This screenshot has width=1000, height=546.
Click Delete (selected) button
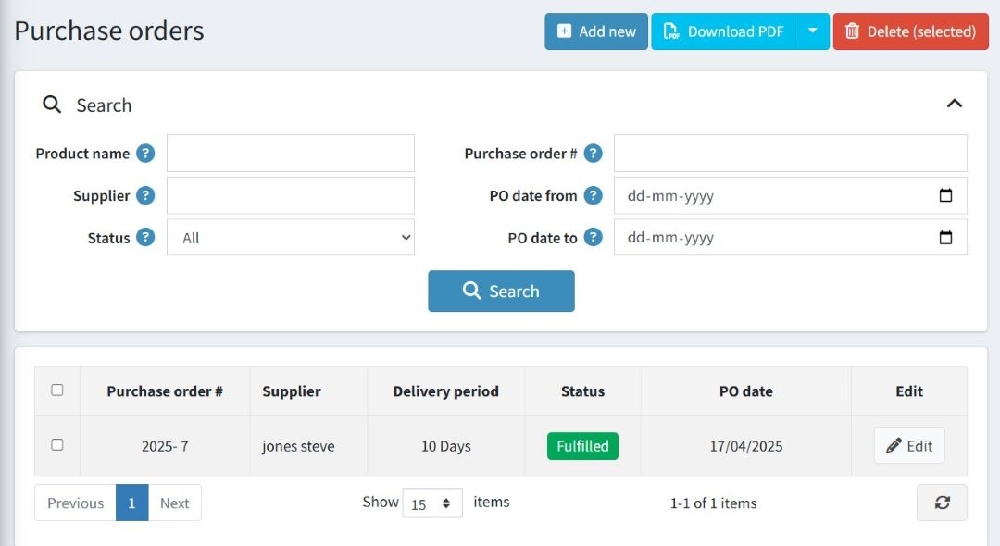coord(911,31)
